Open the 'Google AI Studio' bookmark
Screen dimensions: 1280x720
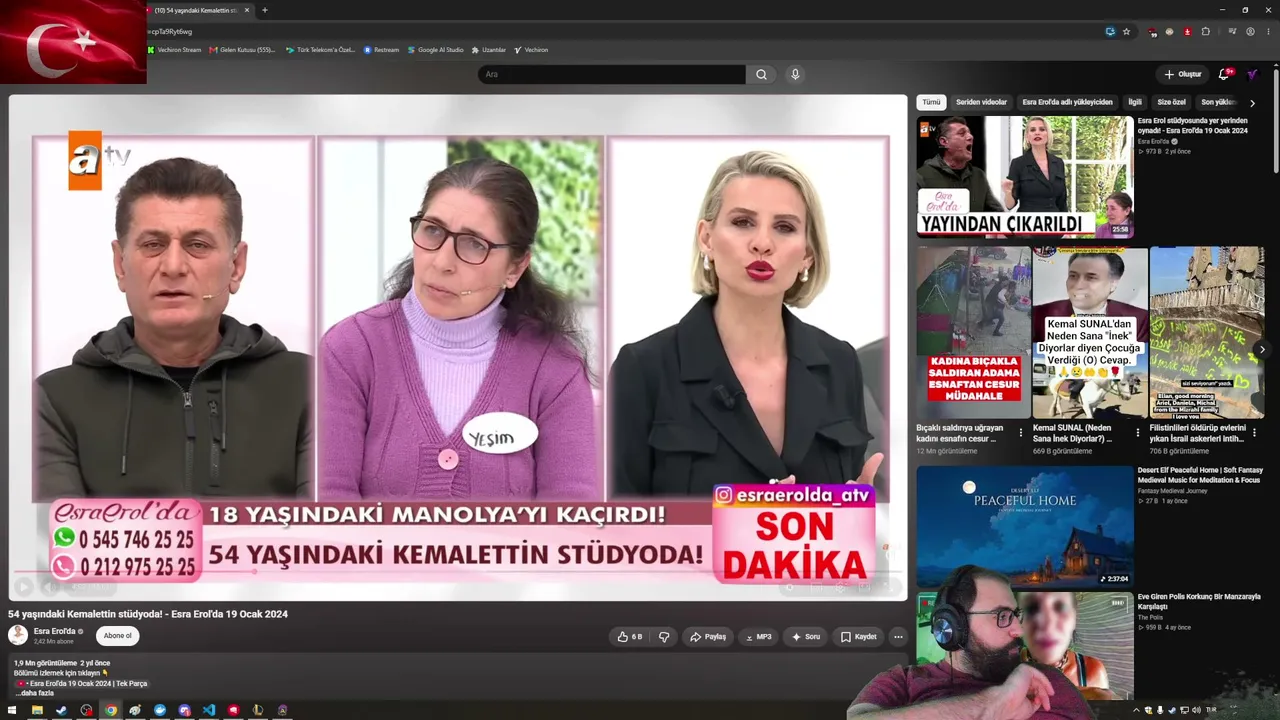pos(436,50)
